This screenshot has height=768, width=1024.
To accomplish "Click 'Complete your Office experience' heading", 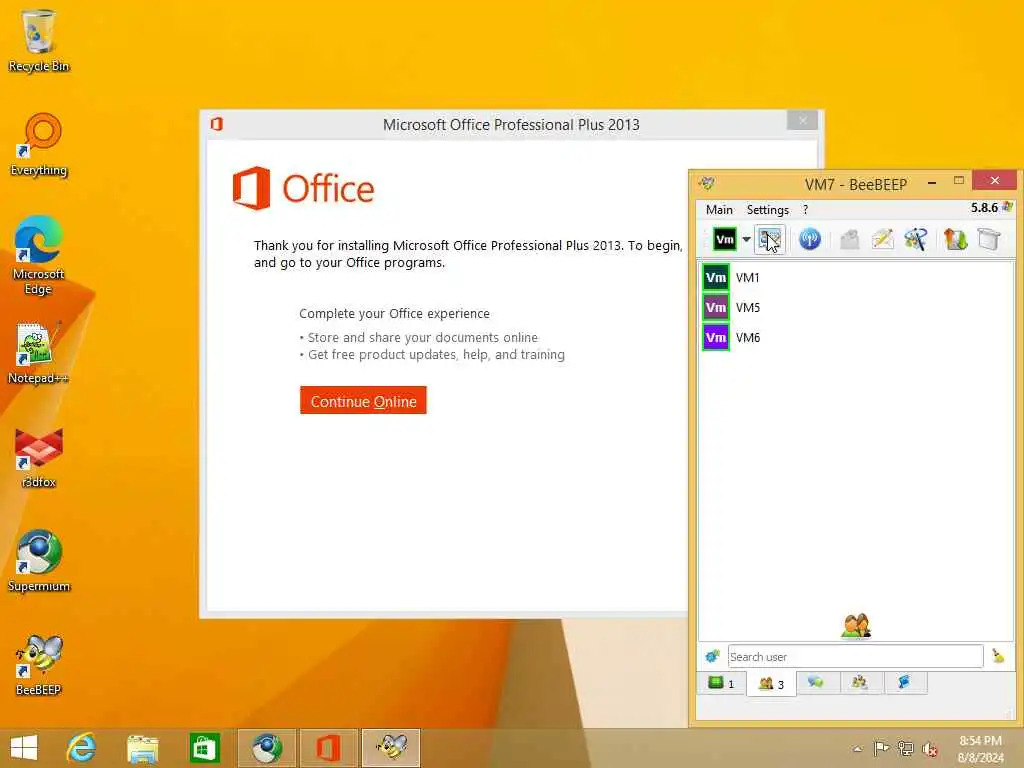I will point(394,313).
